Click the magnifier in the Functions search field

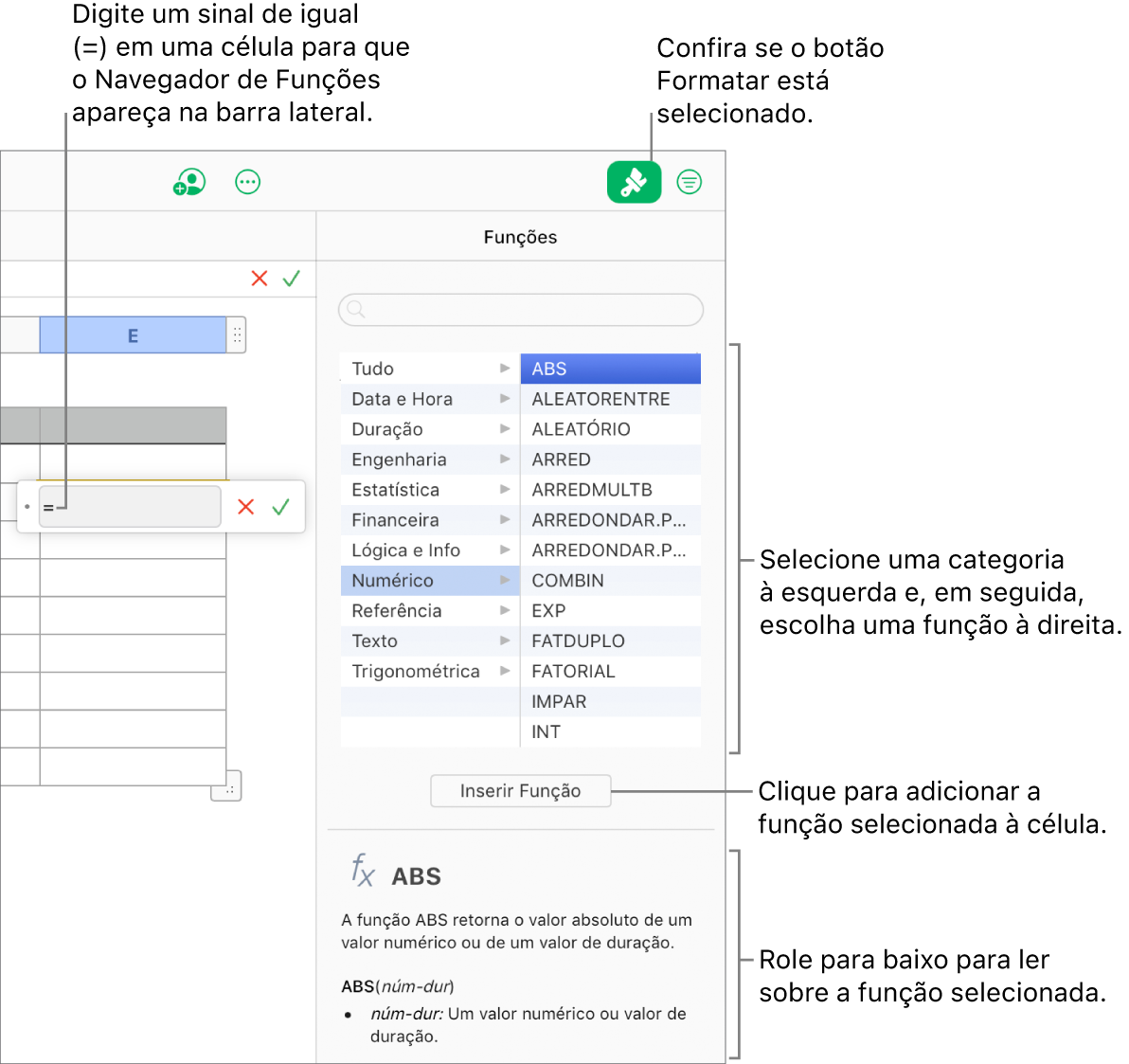click(355, 310)
